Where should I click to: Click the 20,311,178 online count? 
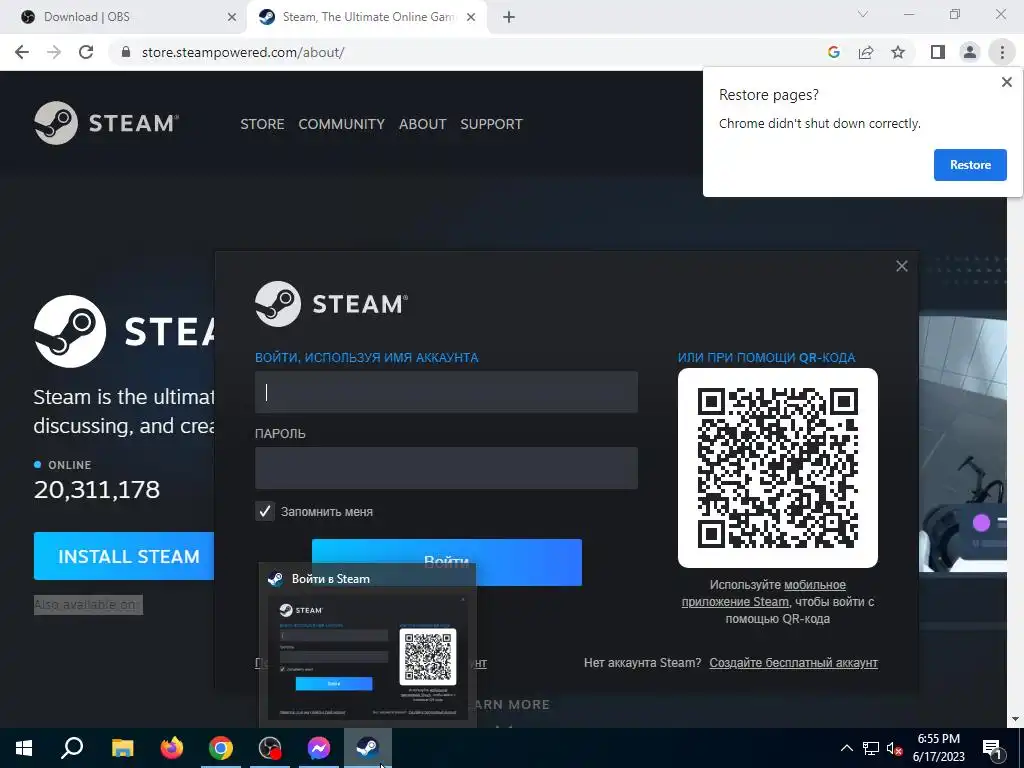point(97,489)
